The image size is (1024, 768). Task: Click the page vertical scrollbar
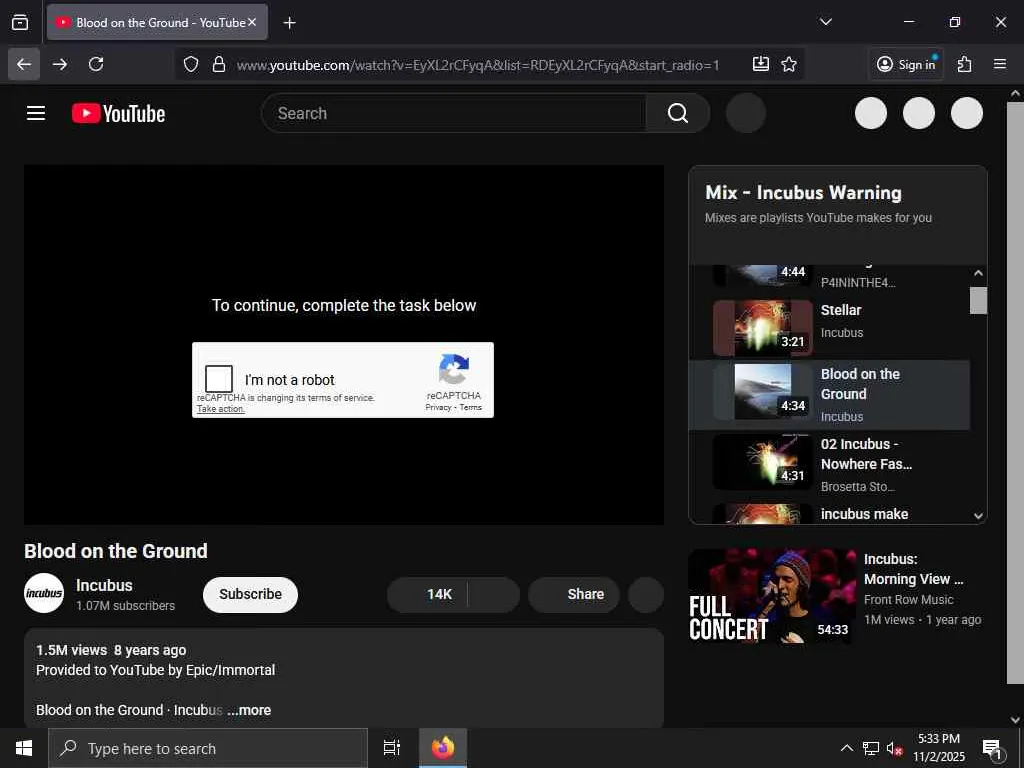click(1015, 392)
